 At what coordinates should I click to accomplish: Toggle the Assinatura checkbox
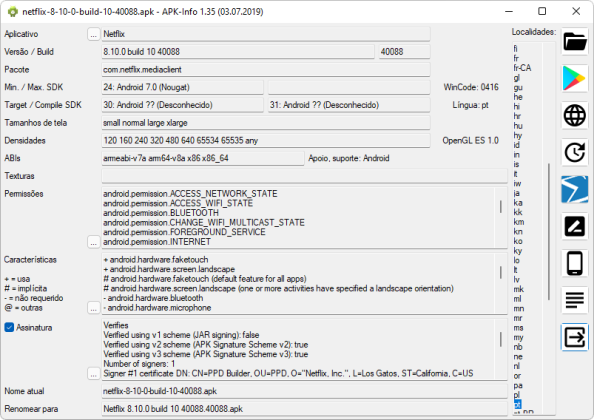click(x=9, y=327)
